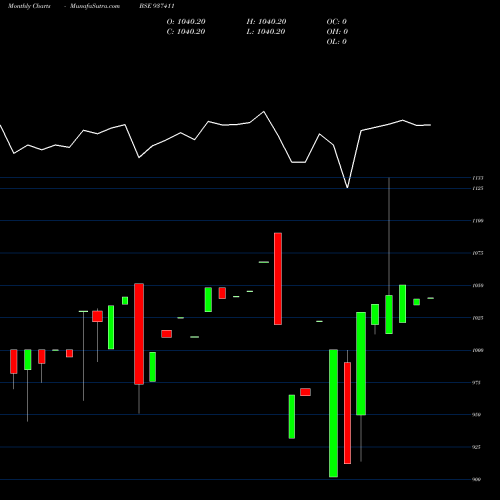The image size is (500, 500).
Task: Click the 1025 price axis label
Action: [478, 318]
